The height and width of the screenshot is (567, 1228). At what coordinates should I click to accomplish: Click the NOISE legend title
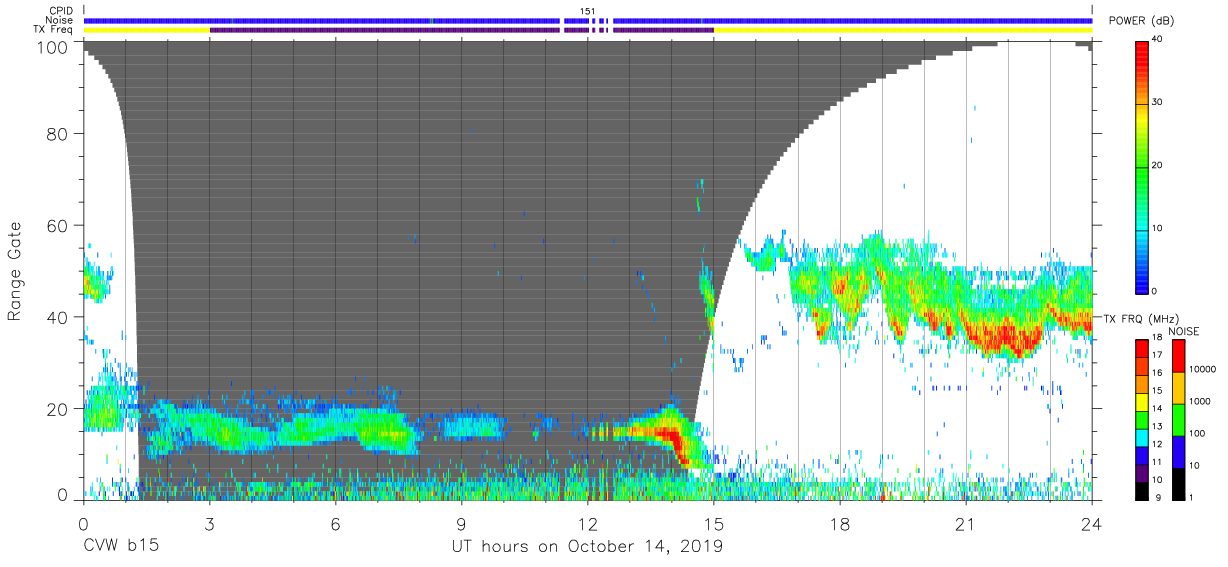[x=1185, y=331]
